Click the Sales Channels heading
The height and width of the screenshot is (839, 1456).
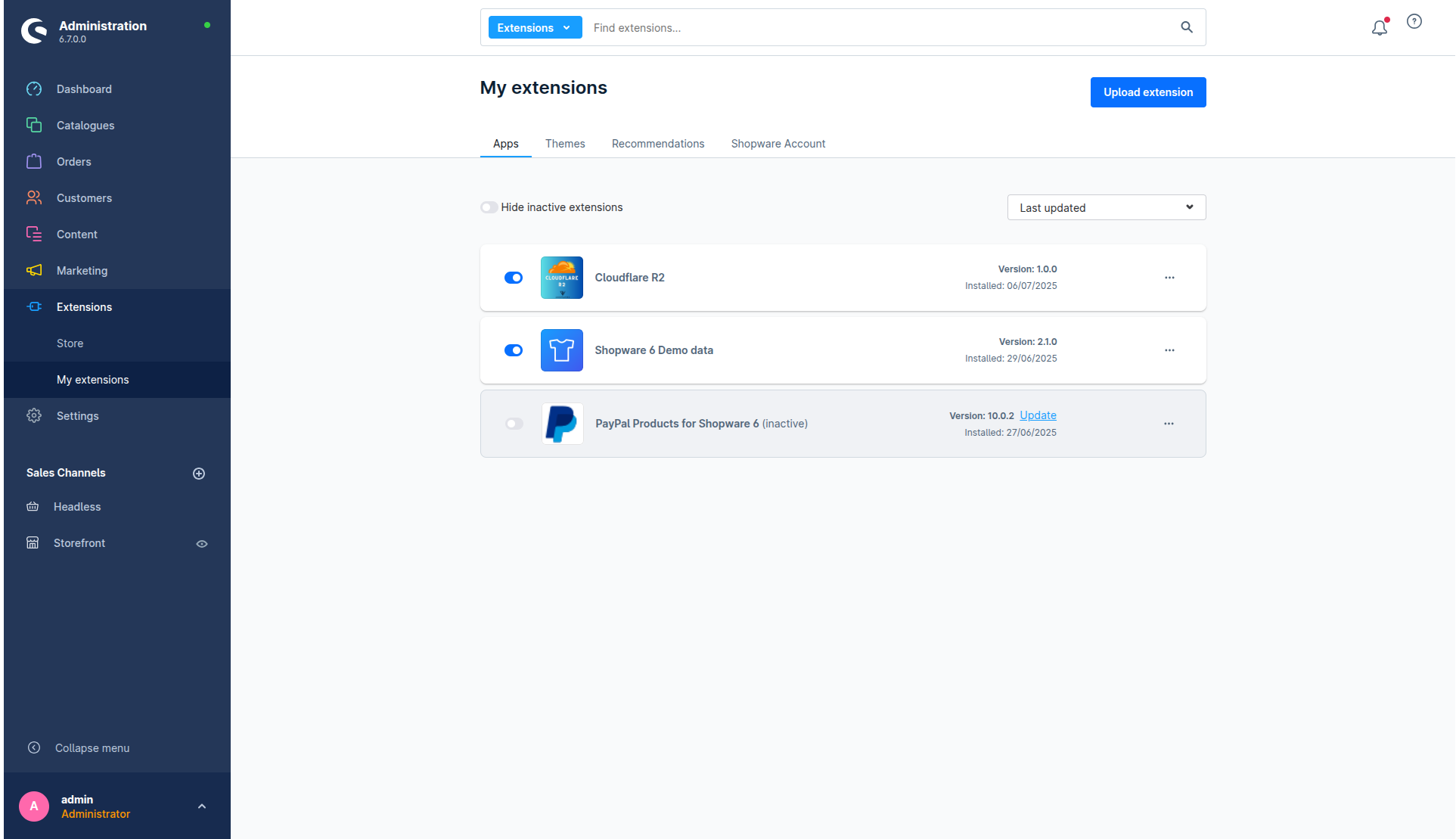(66, 473)
